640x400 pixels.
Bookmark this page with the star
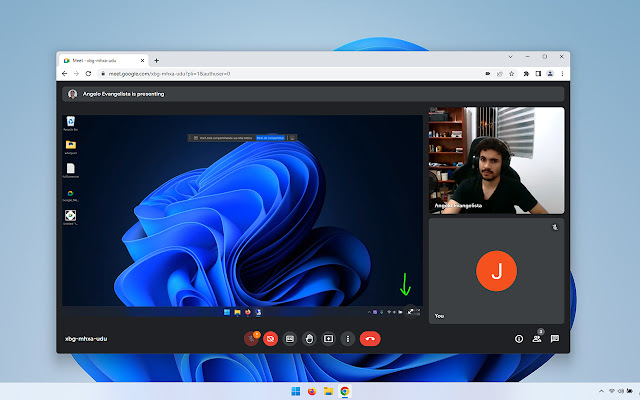[511, 74]
